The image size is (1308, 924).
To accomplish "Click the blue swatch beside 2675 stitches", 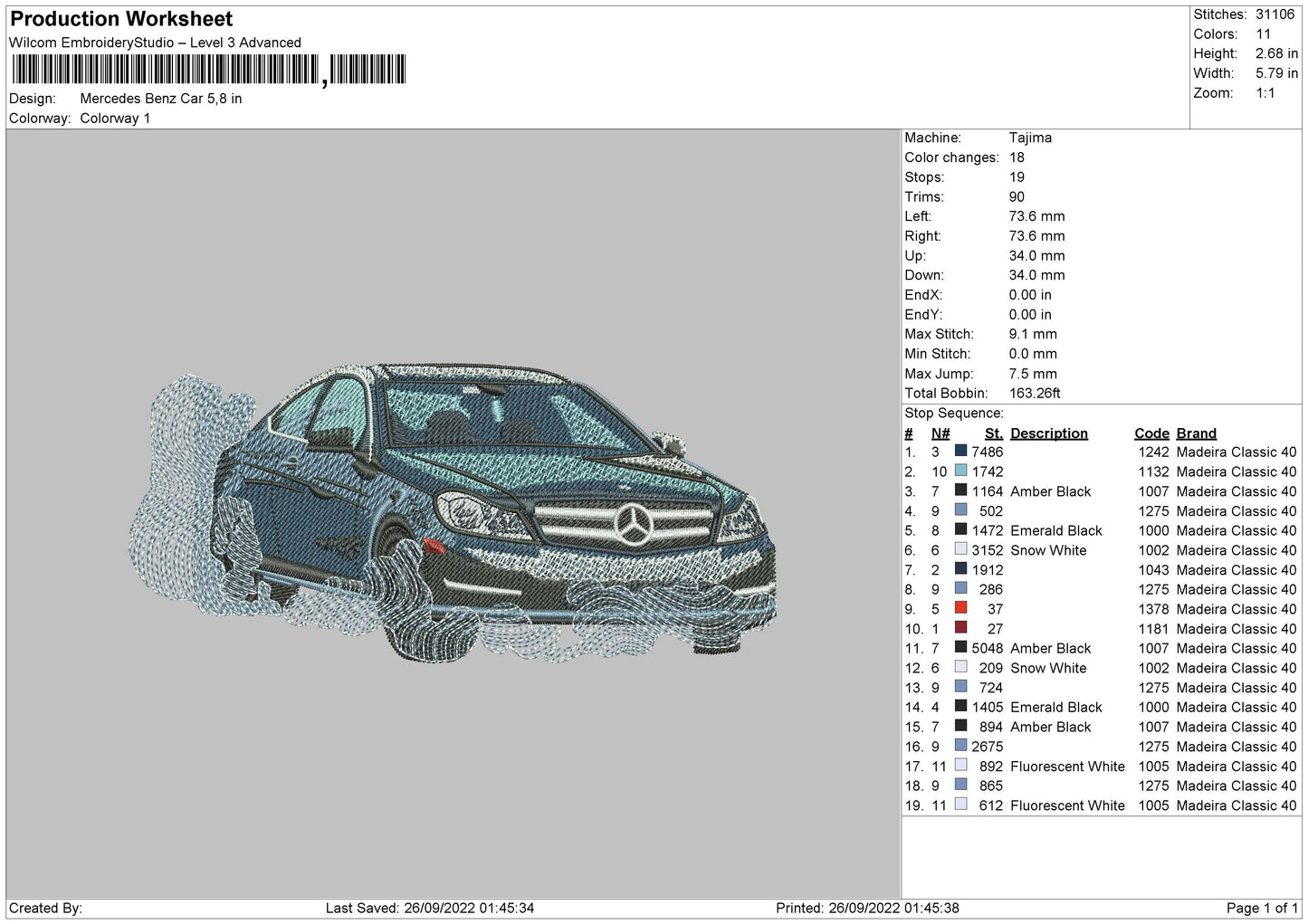I will pyautogui.click(x=960, y=746).
